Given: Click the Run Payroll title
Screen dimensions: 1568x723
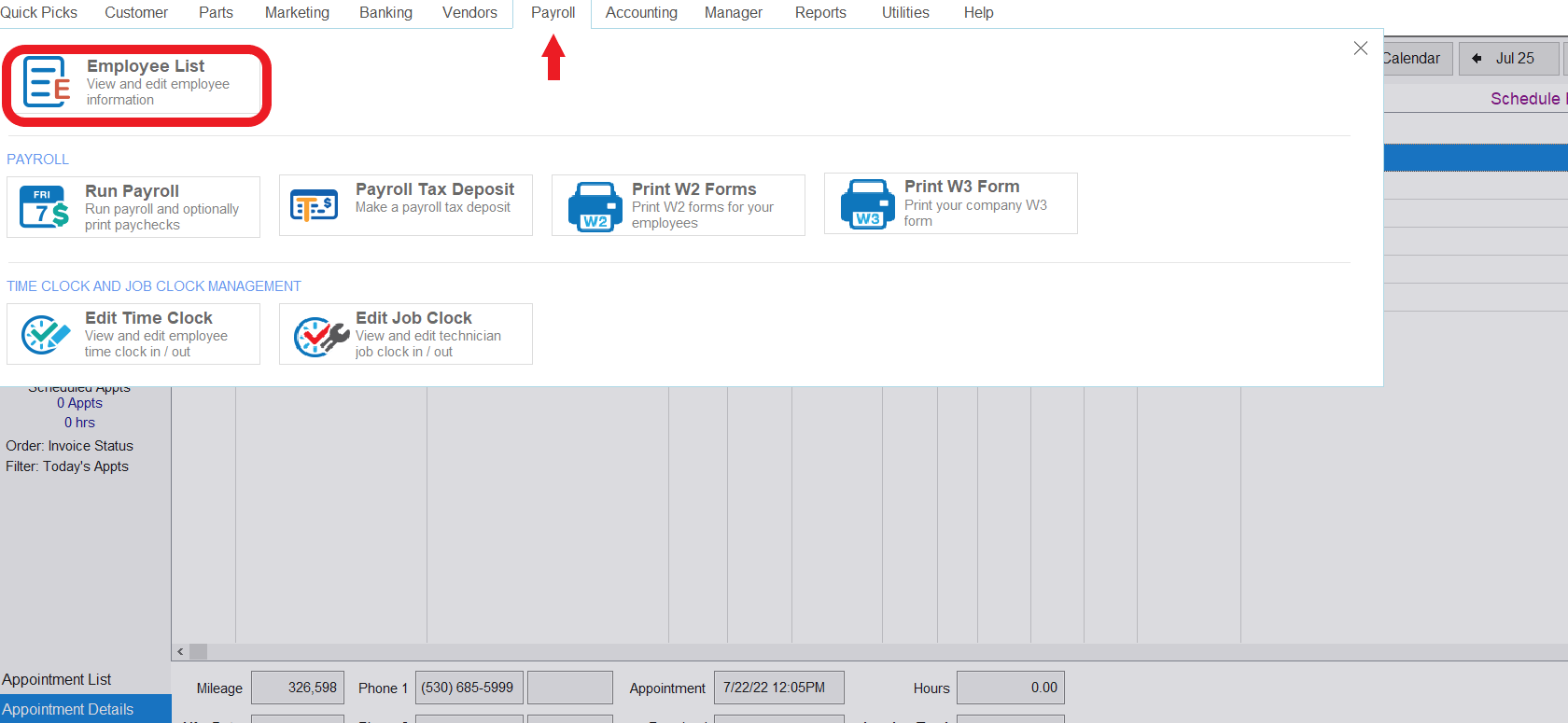Looking at the screenshot, I should pyautogui.click(x=132, y=191).
